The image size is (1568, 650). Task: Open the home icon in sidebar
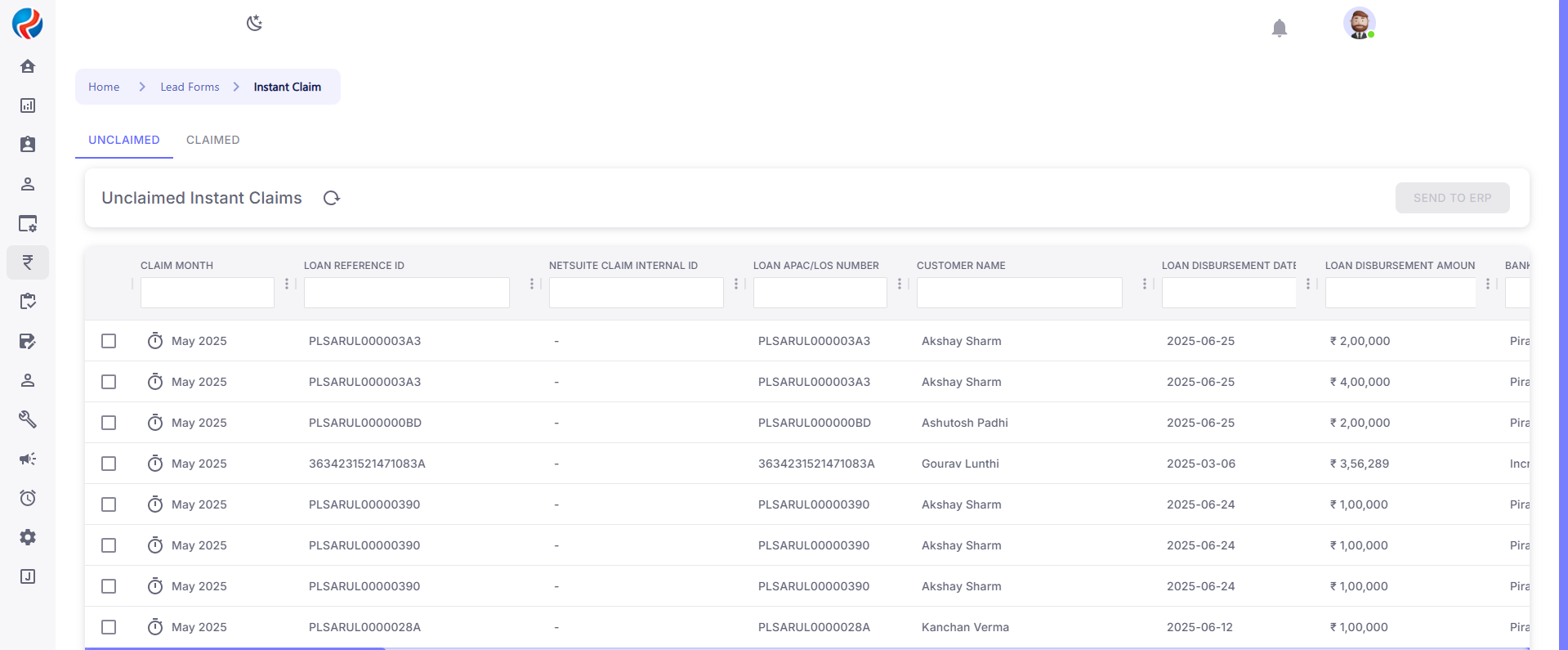28,66
